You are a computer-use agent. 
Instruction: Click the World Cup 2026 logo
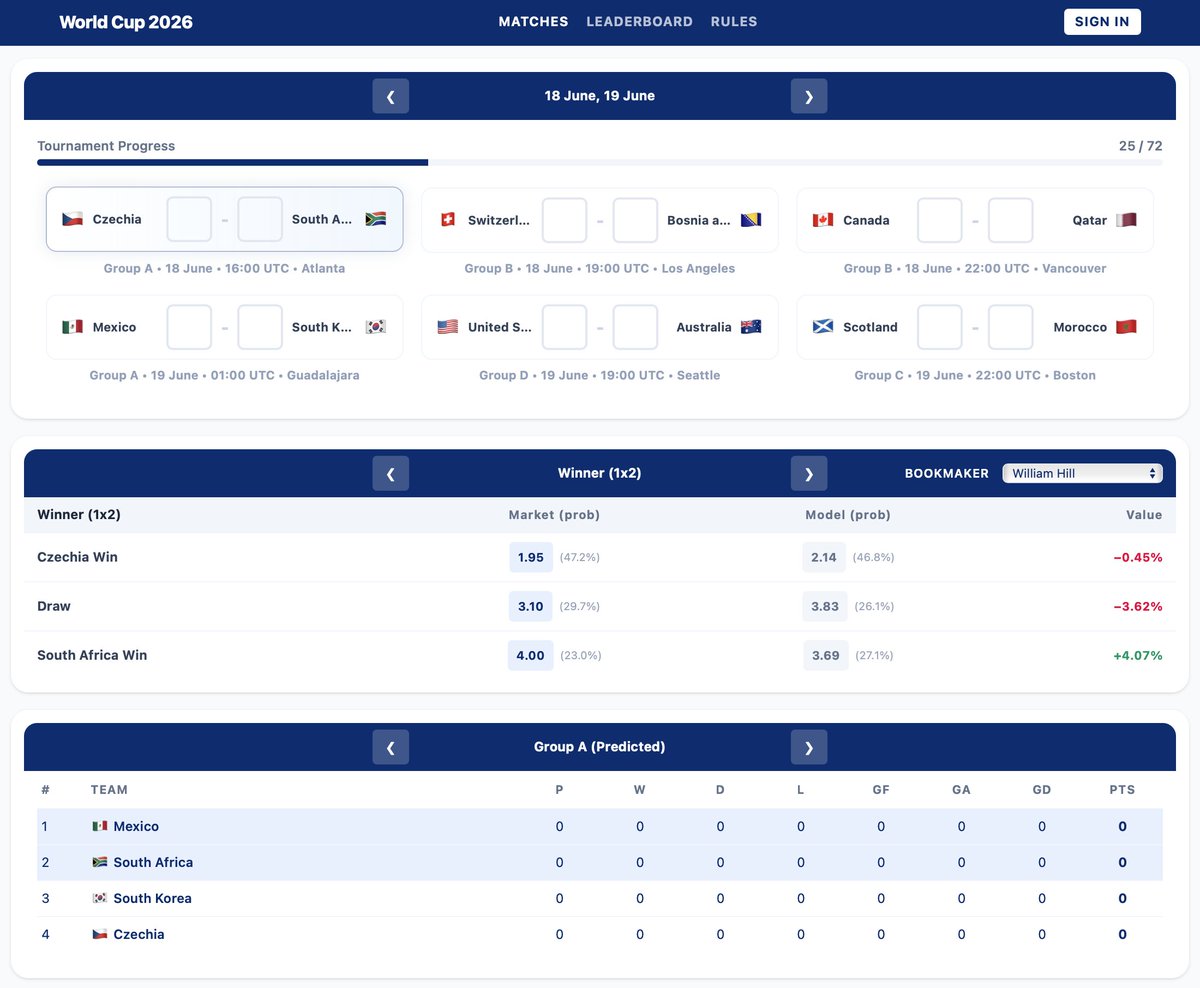point(126,22)
